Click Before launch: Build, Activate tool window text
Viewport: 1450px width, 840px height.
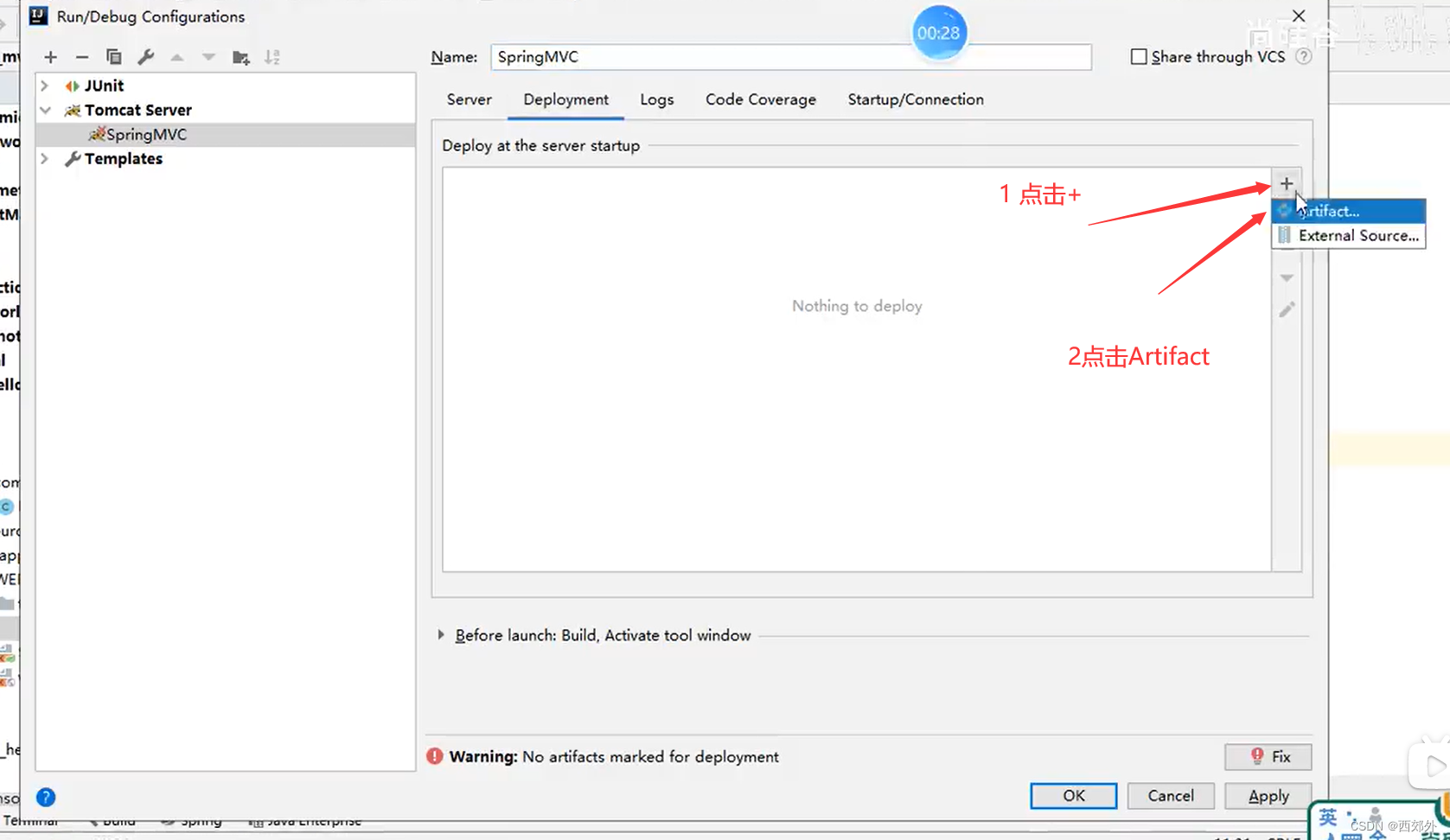[x=603, y=635]
